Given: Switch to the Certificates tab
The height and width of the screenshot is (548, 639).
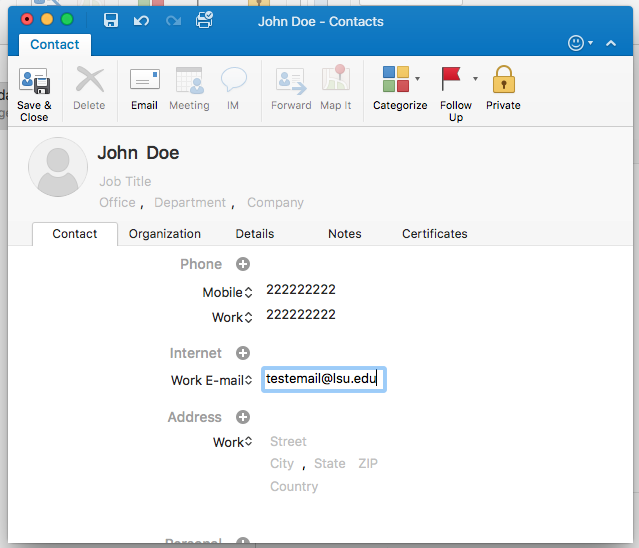Looking at the screenshot, I should [x=435, y=234].
